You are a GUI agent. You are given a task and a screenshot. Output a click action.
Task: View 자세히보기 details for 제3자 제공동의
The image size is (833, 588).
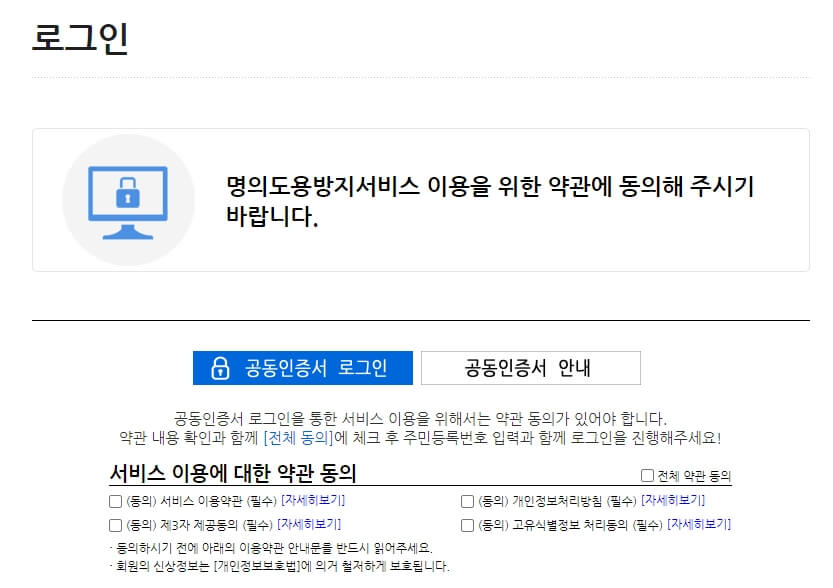click(x=309, y=524)
